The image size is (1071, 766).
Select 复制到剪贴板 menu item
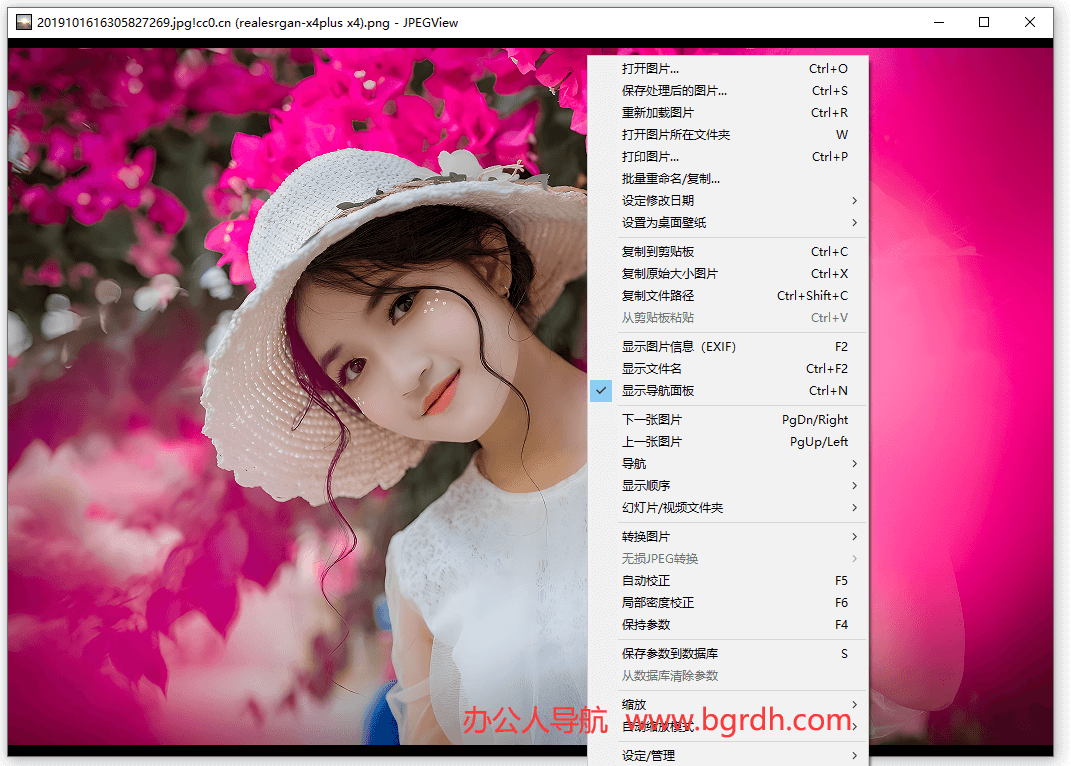pos(658,252)
